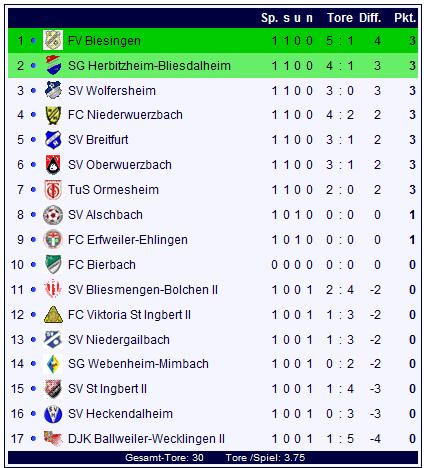Click the SG Webenheim-Mimbach diamond logo
424x468 pixels.
pyautogui.click(x=53, y=364)
